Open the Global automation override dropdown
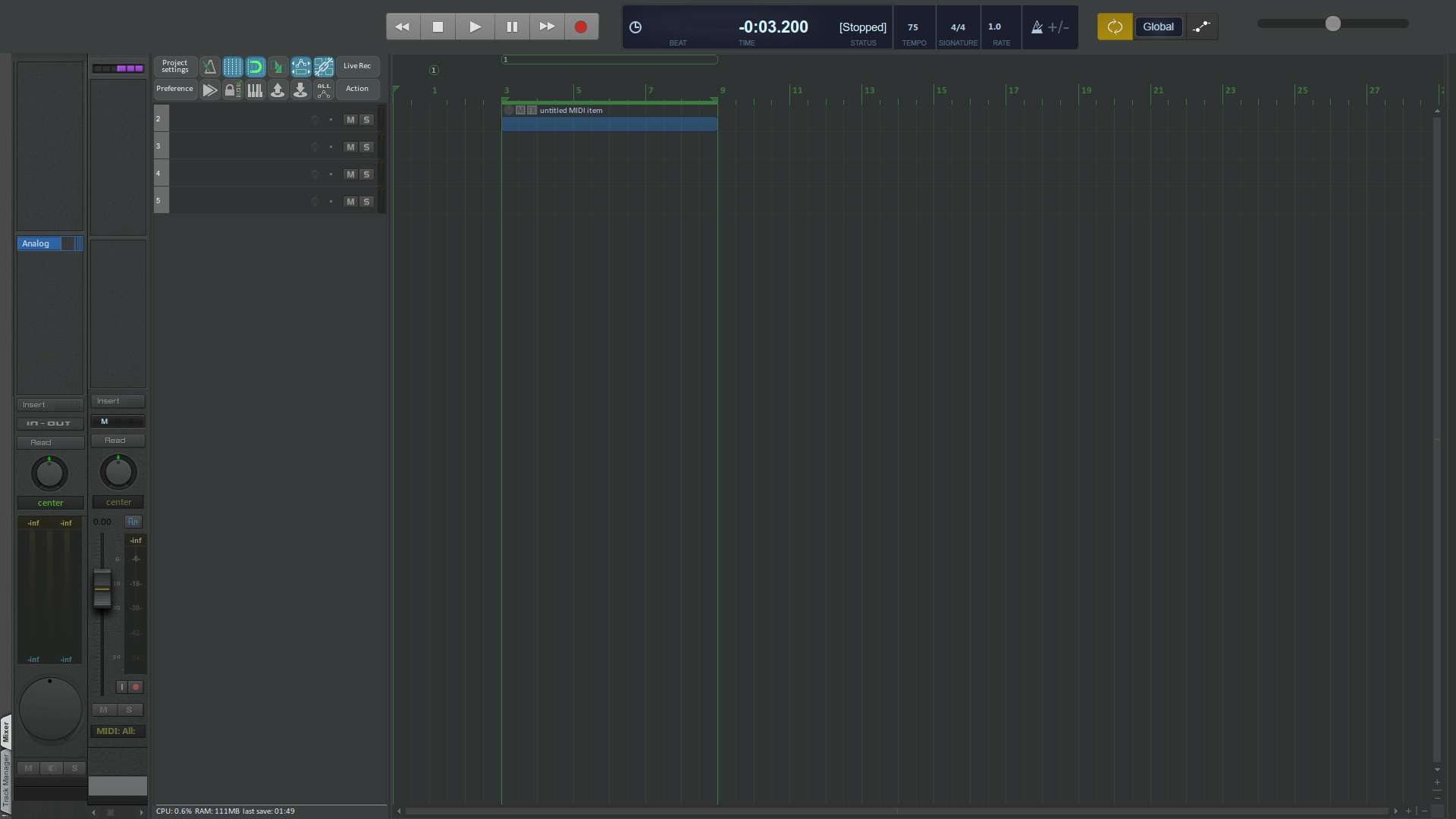 tap(1158, 27)
